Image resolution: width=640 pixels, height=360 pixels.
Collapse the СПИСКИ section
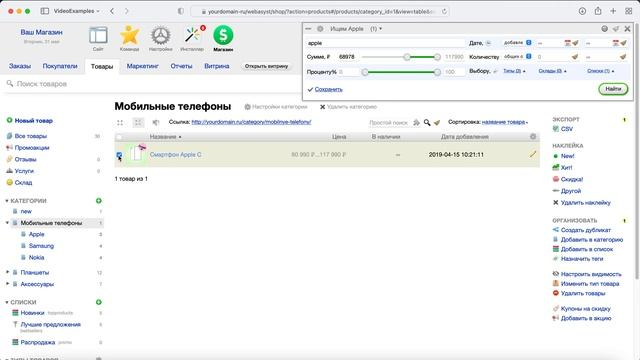click(x=7, y=302)
